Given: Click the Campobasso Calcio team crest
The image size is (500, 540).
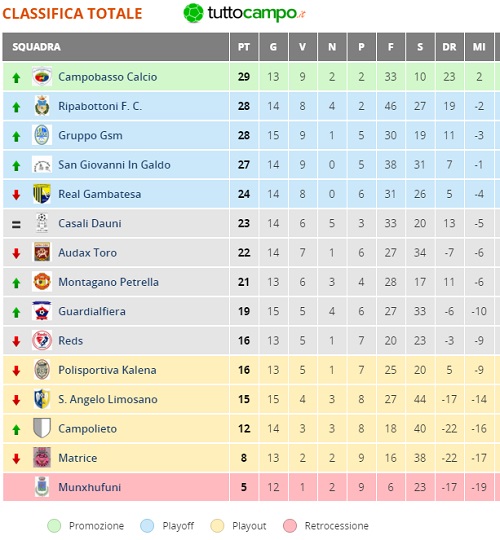Looking at the screenshot, I should tap(42, 76).
